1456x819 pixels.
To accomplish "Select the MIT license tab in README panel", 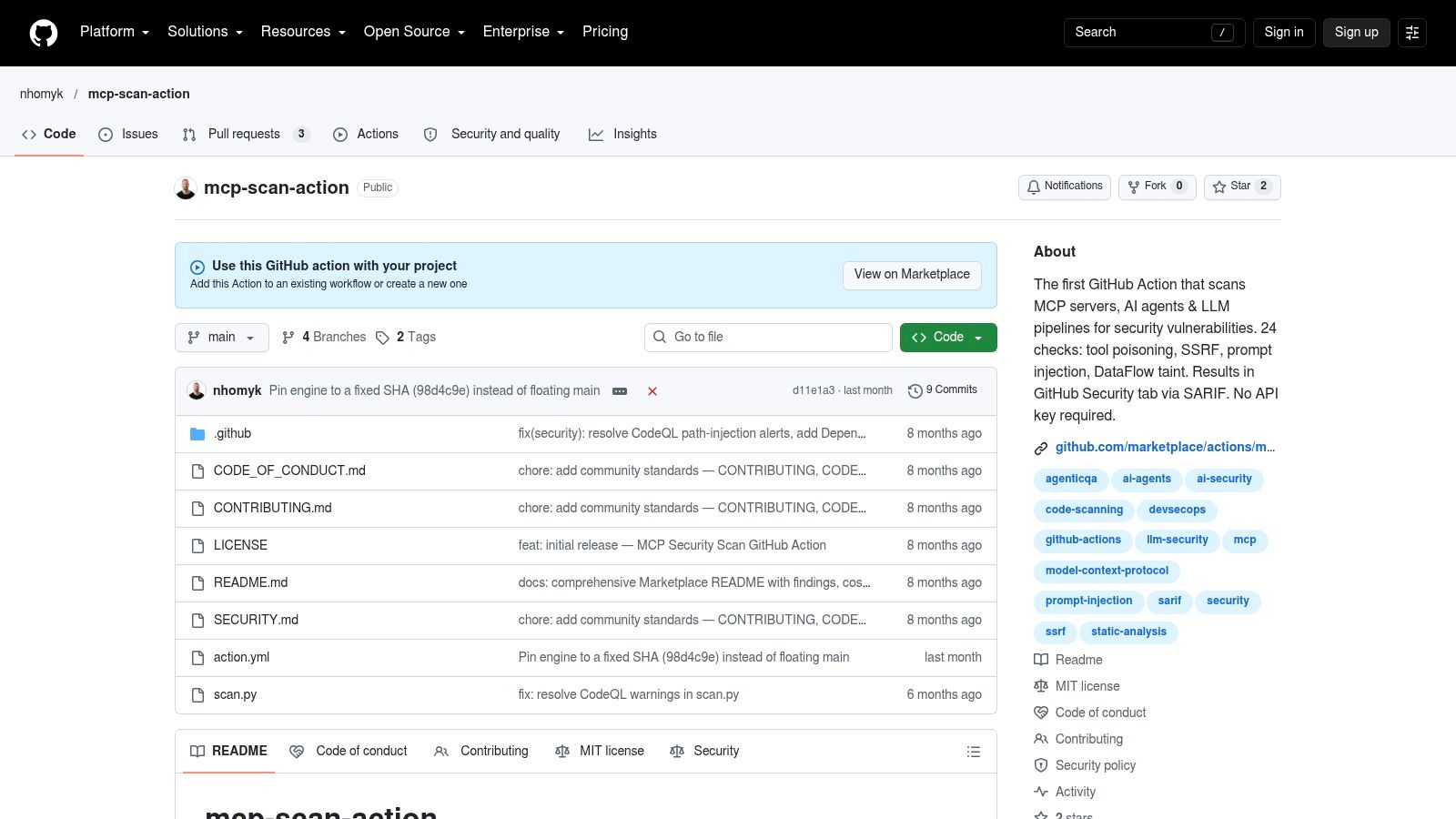I will 600,752.
